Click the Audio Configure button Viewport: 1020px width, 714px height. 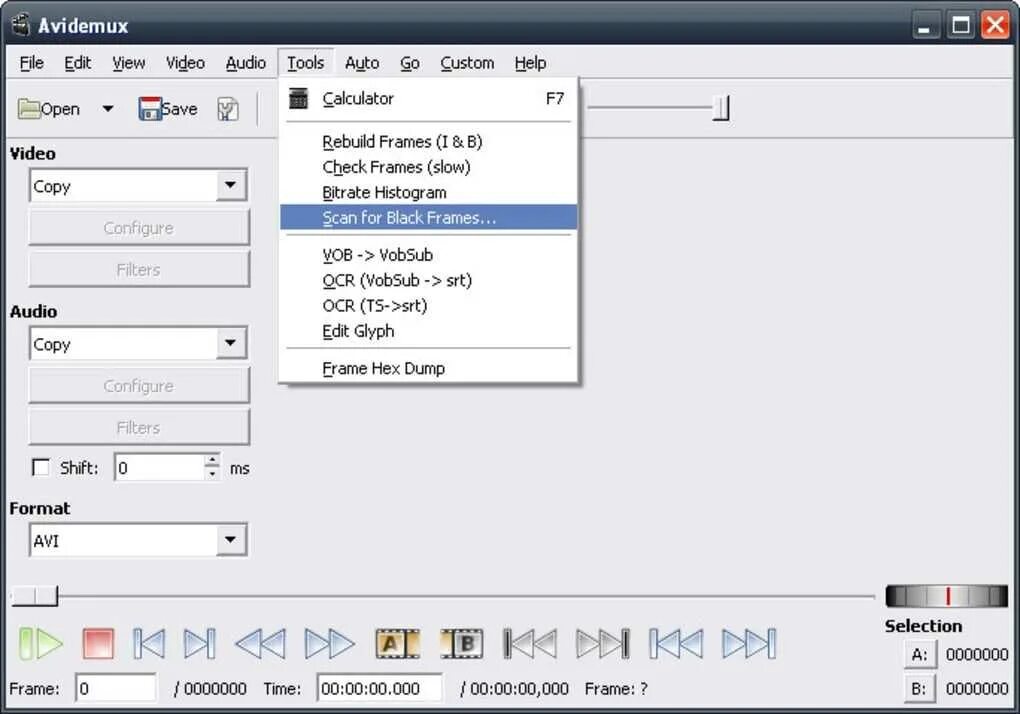click(139, 386)
